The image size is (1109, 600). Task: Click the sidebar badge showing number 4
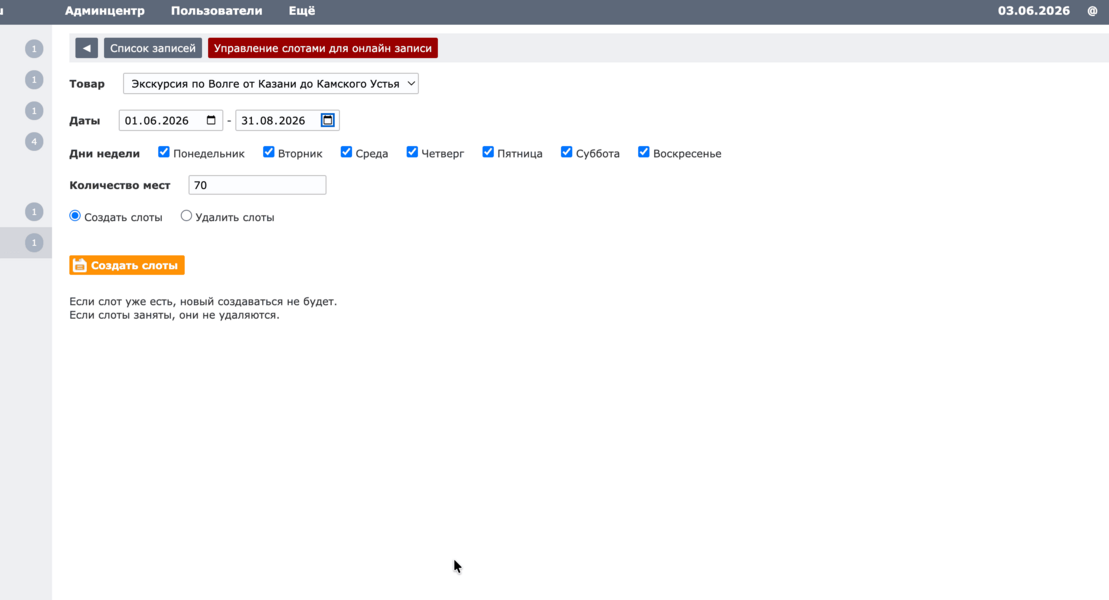pos(34,142)
